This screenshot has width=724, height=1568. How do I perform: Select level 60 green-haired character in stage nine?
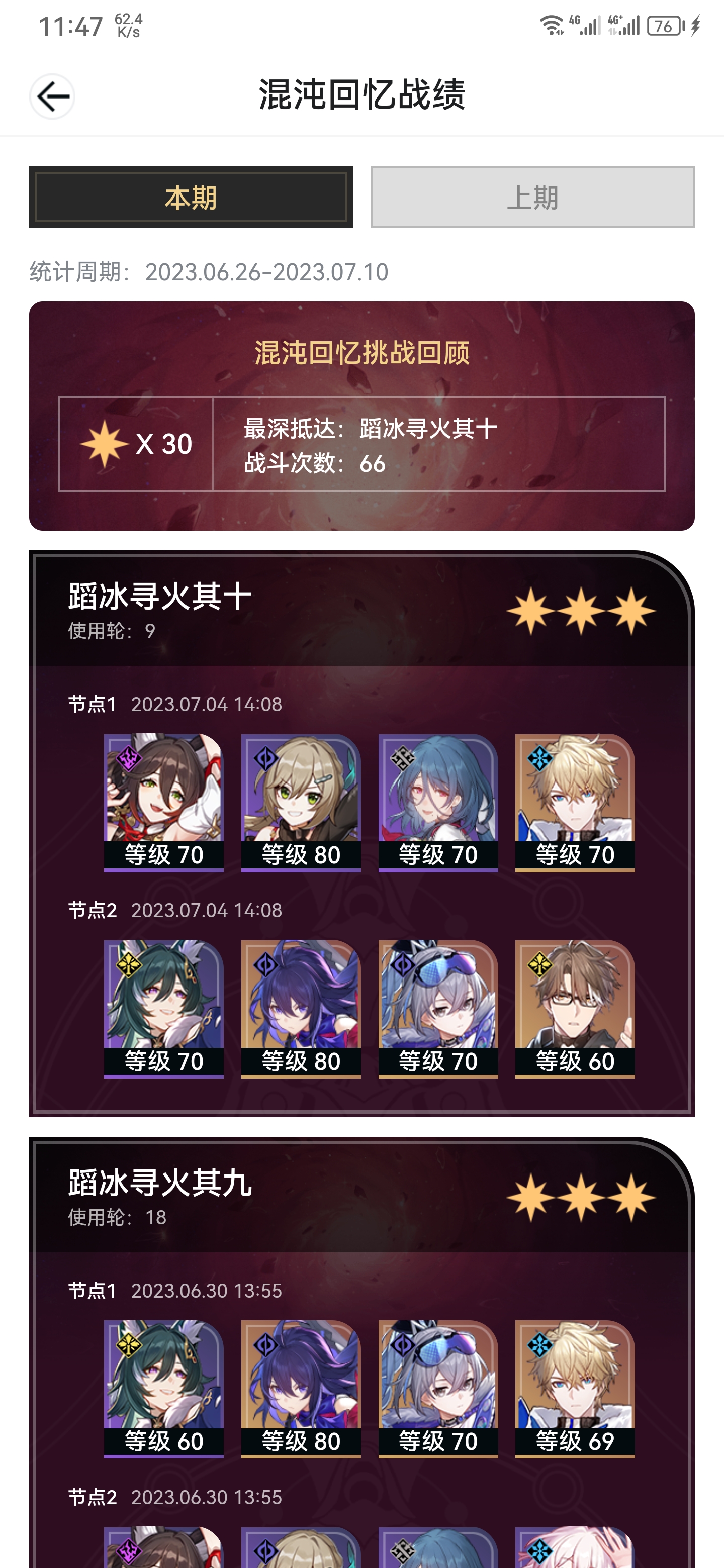(164, 1389)
